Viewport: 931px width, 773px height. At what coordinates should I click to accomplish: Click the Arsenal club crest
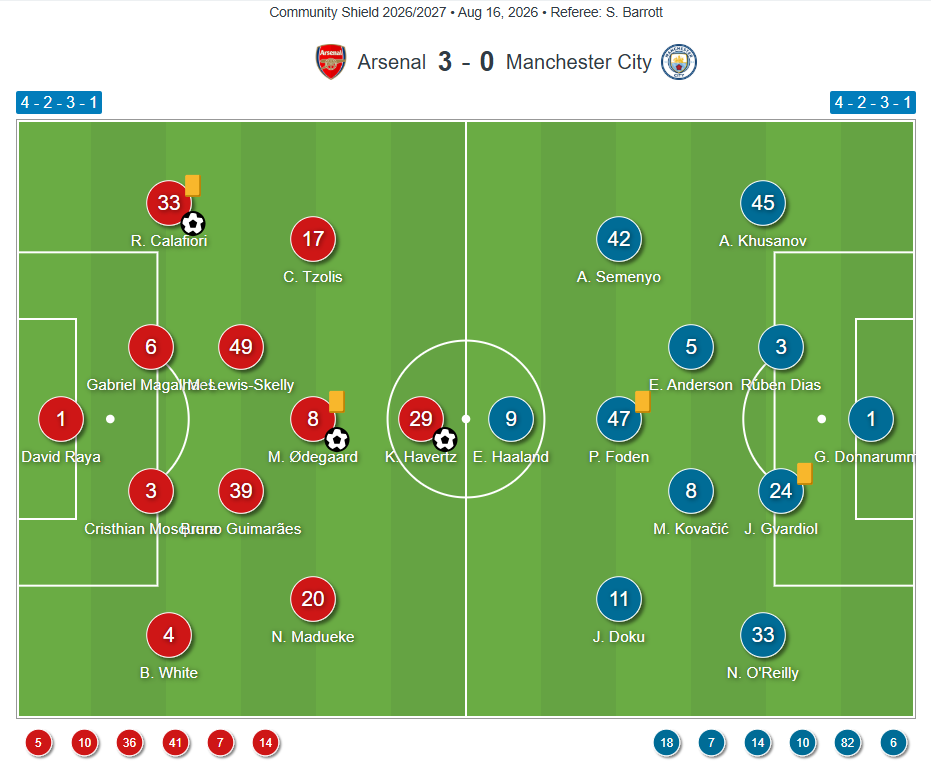click(x=331, y=62)
